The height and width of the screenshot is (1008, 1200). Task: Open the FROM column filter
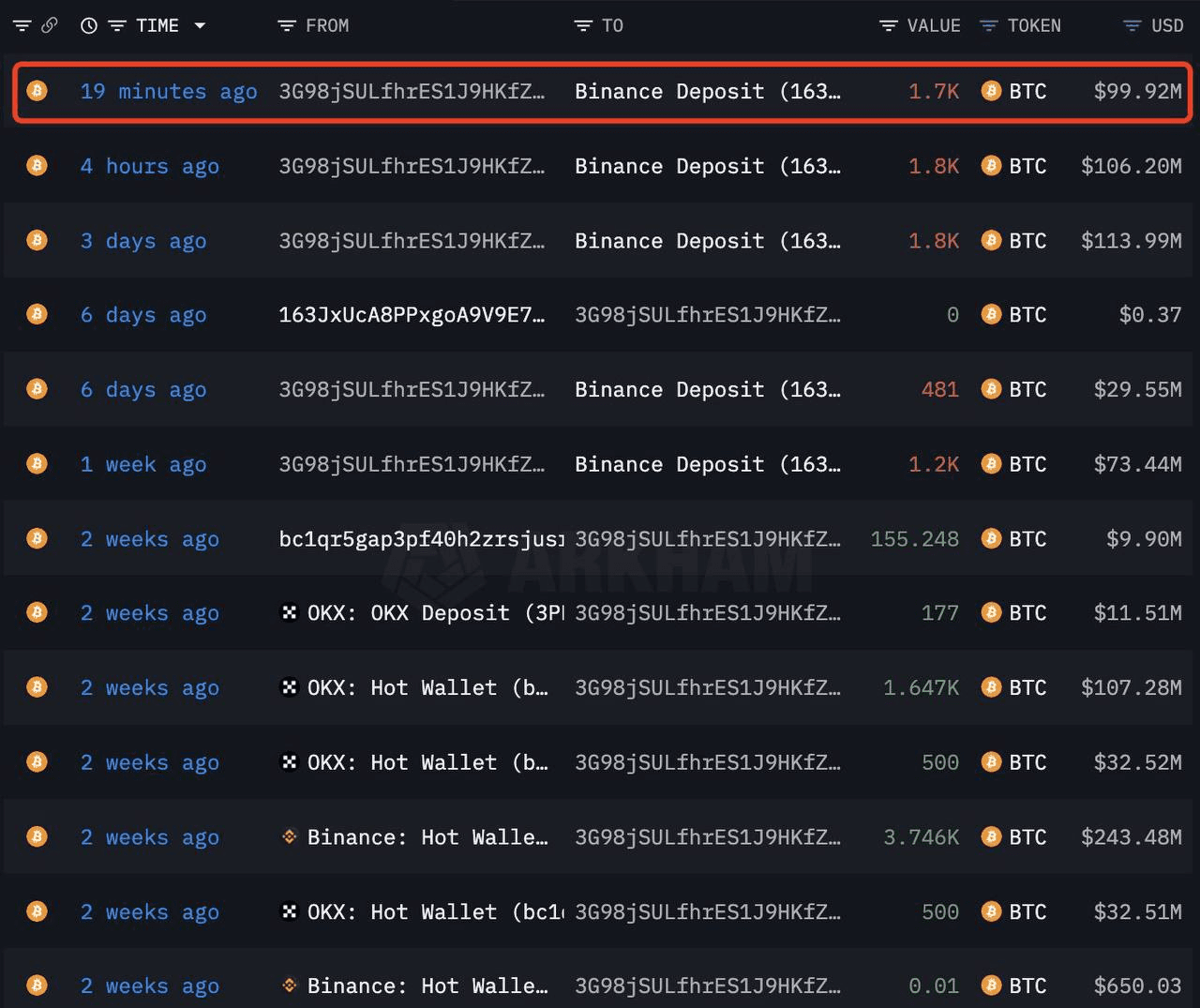[287, 25]
